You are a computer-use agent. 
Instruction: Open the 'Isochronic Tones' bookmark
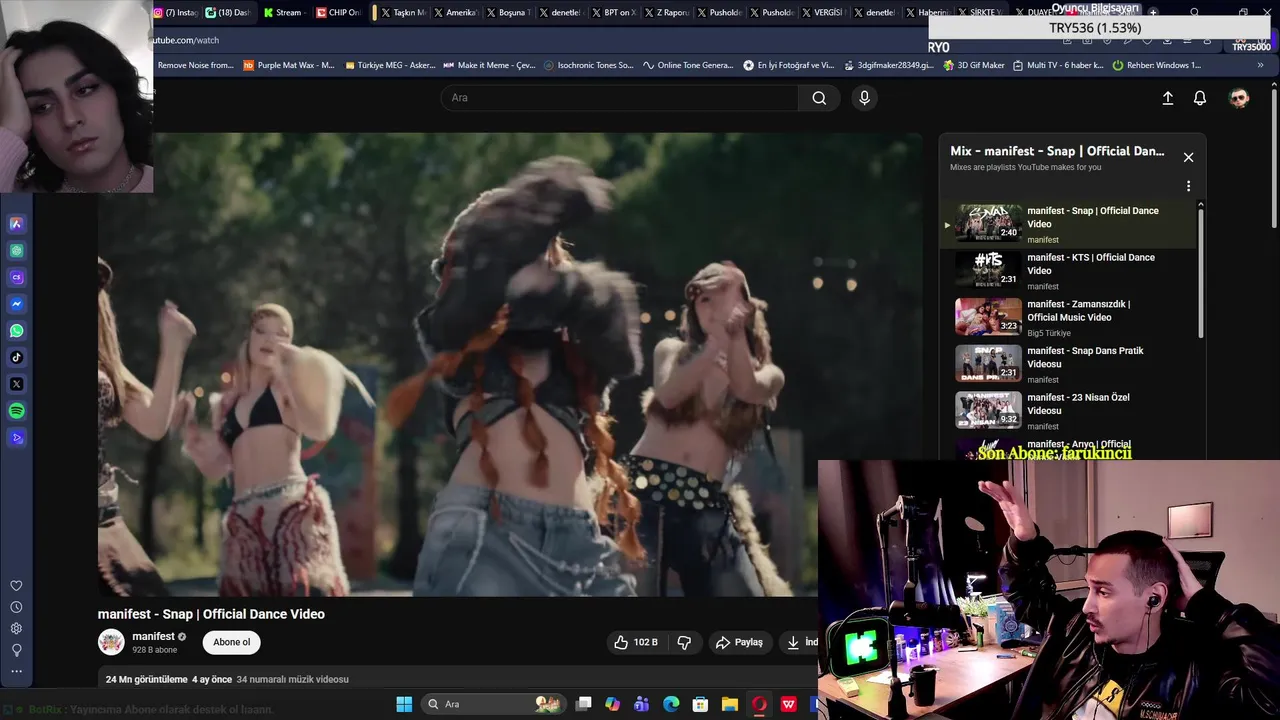pos(589,65)
